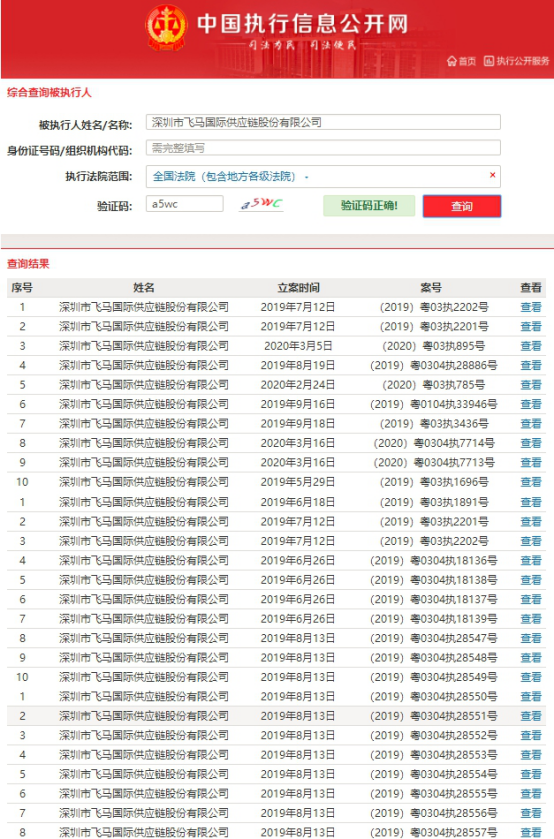Click the 被执行人姓名/名称 input field
Viewport: 554px width, 839px height.
click(x=323, y=122)
